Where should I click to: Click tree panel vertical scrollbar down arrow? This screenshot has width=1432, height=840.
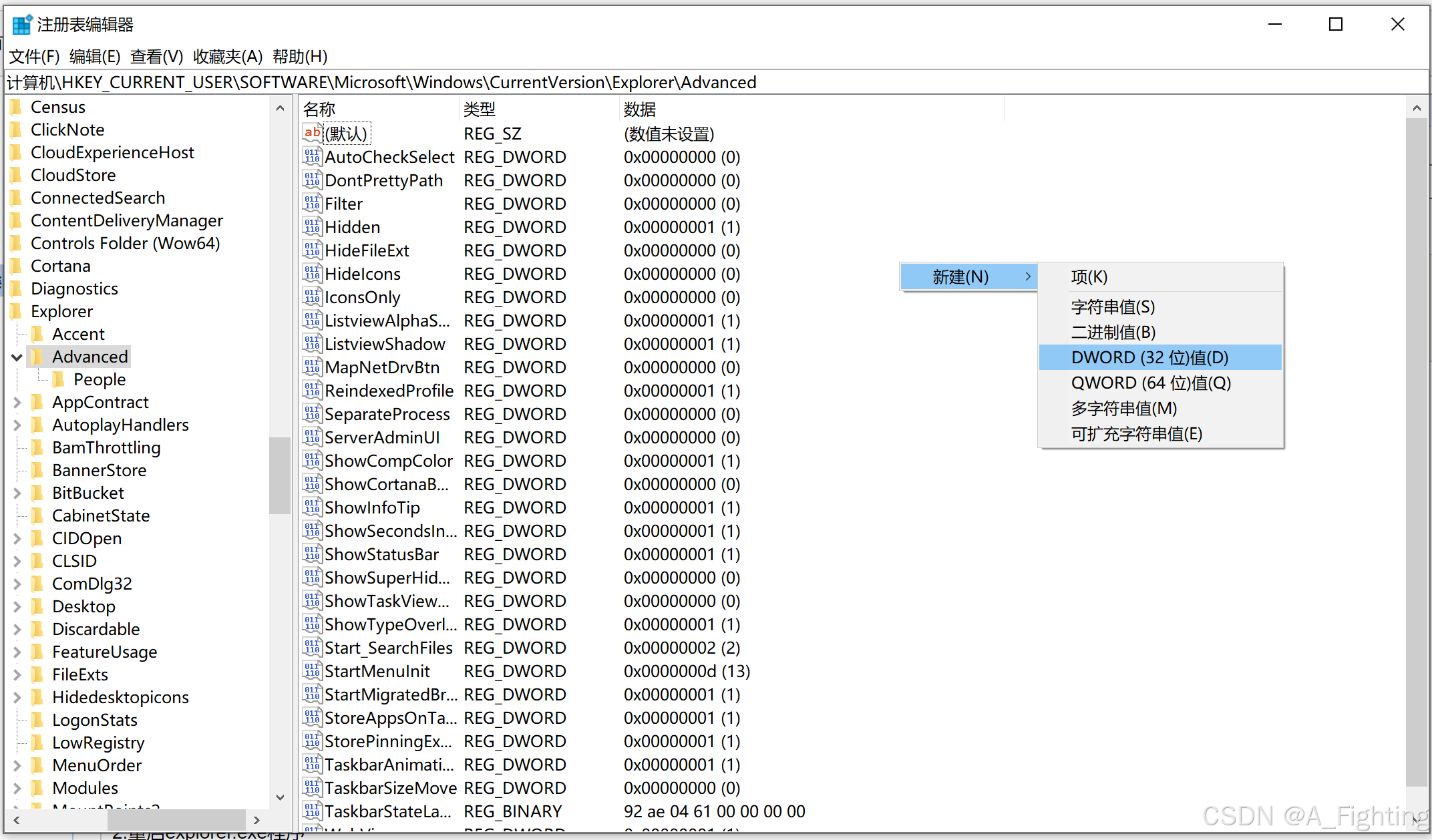280,797
